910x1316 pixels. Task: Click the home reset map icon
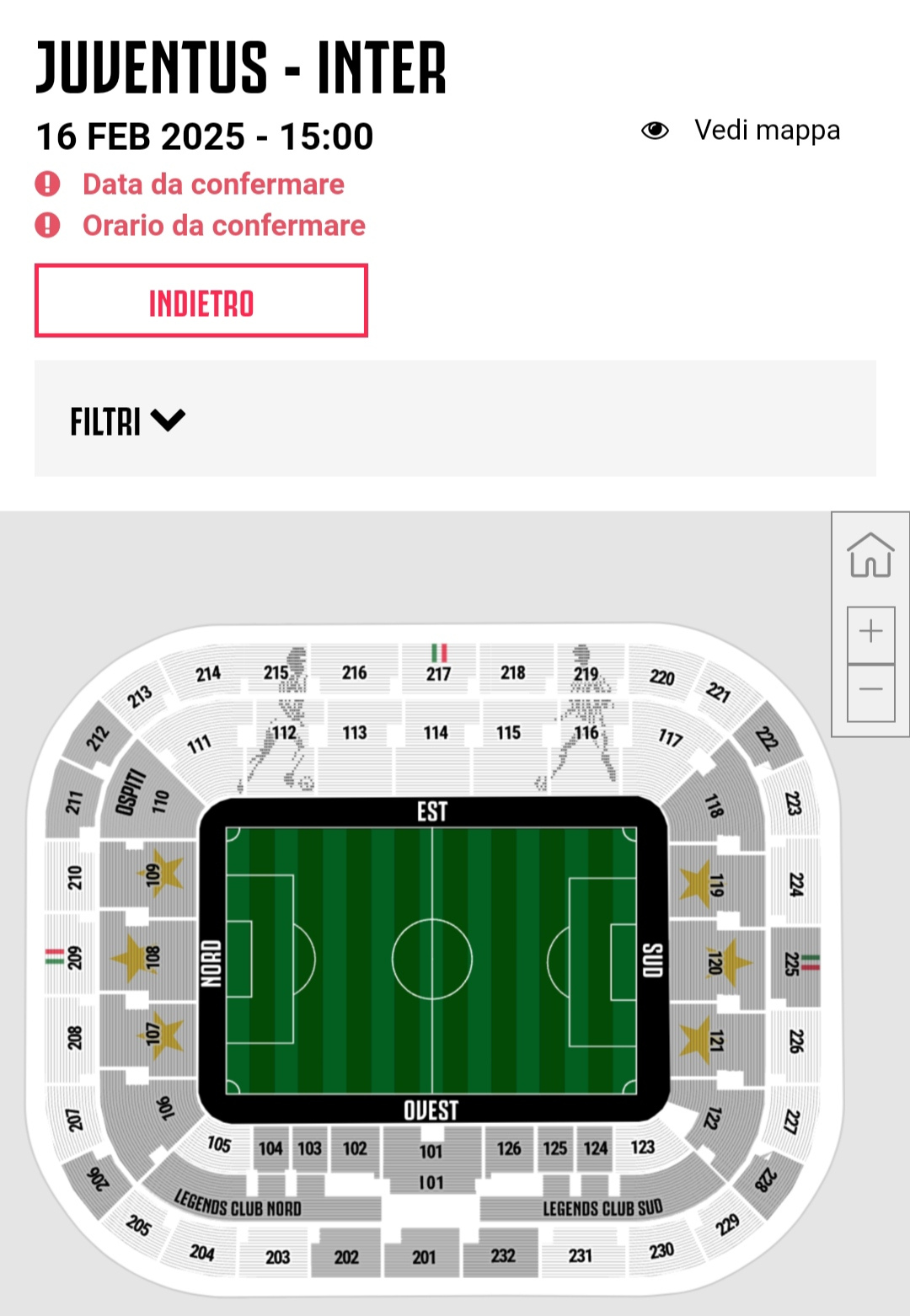click(x=870, y=555)
